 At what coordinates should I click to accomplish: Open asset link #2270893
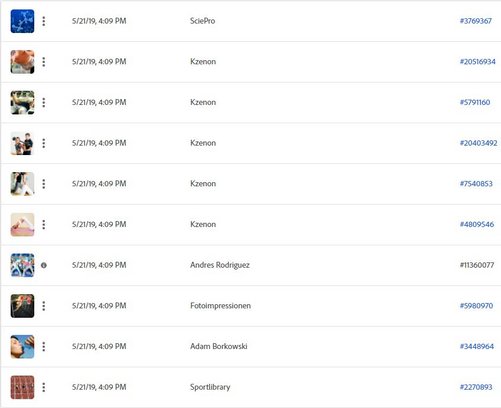[476, 387]
